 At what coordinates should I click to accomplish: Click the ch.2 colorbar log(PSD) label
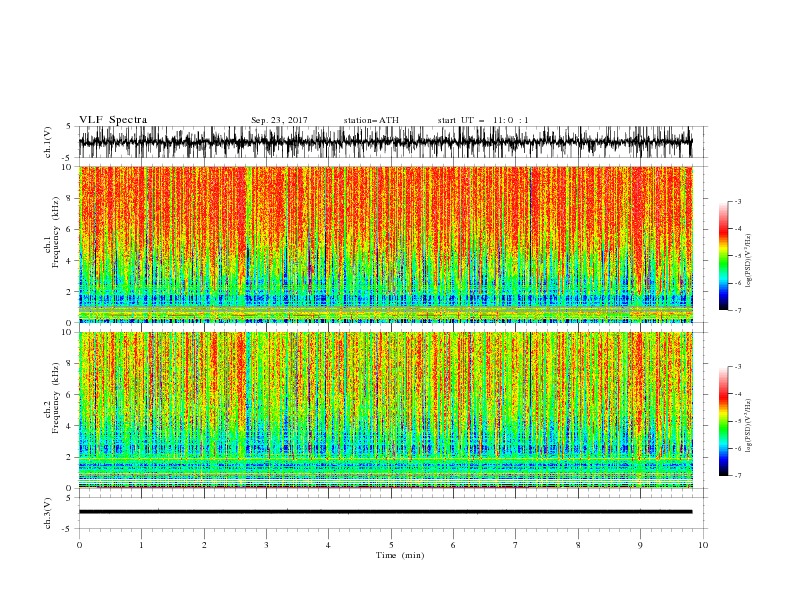[748, 426]
